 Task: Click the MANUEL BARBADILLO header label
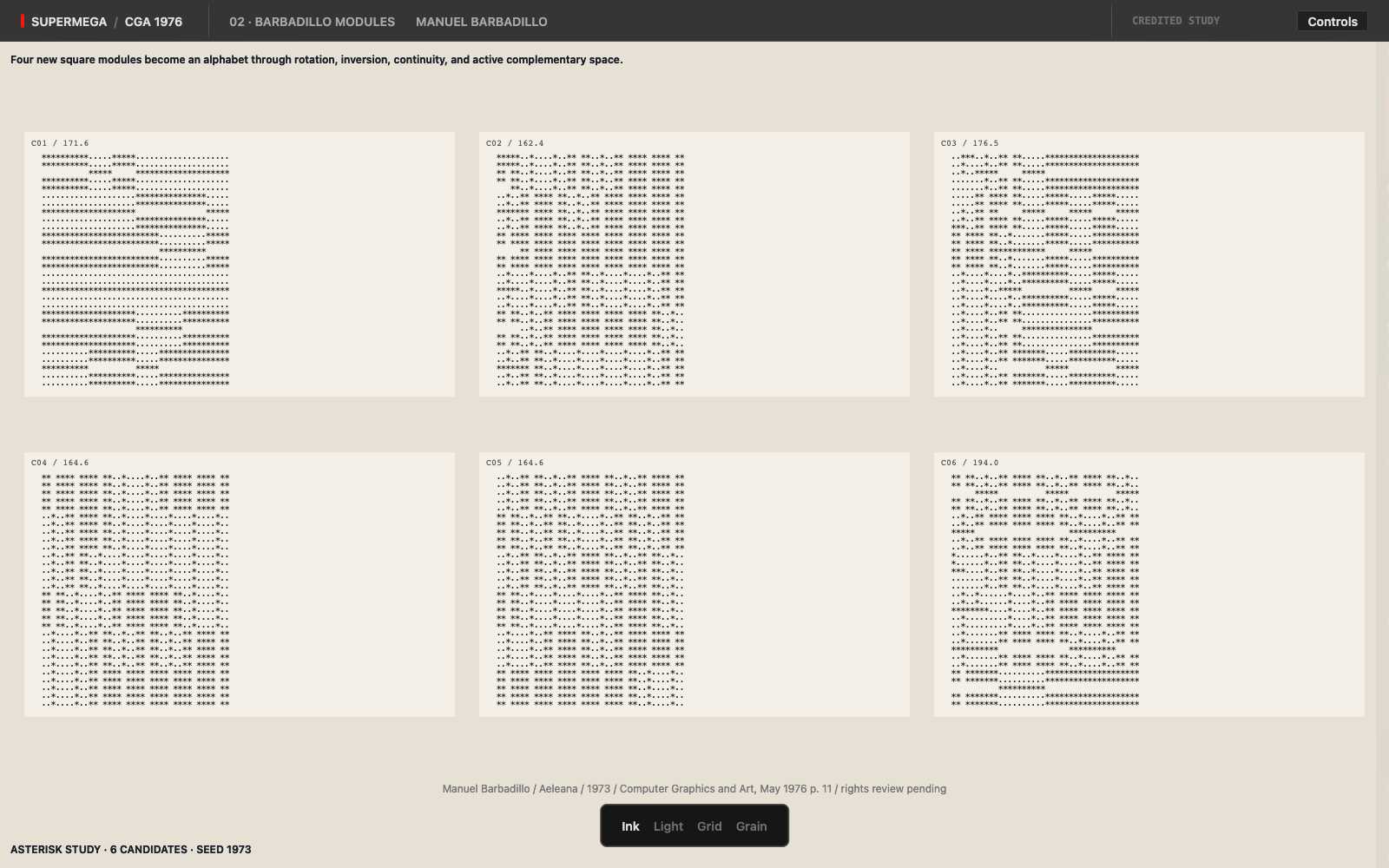[481, 22]
